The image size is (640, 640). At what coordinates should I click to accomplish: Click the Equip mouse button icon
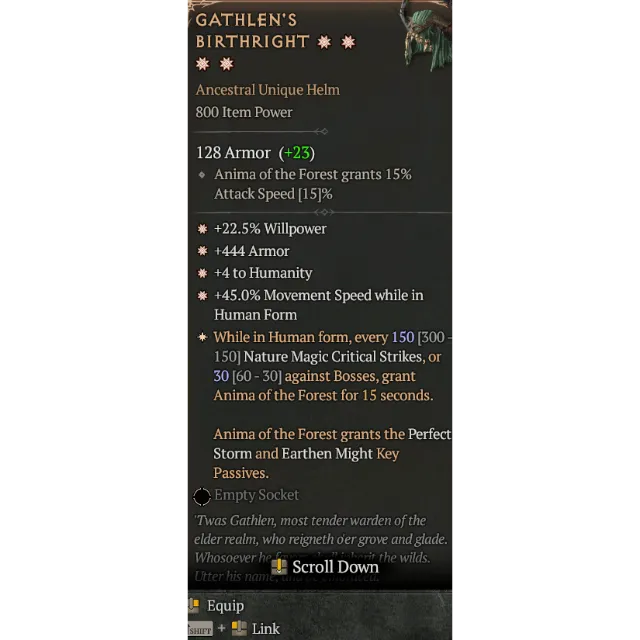click(193, 606)
